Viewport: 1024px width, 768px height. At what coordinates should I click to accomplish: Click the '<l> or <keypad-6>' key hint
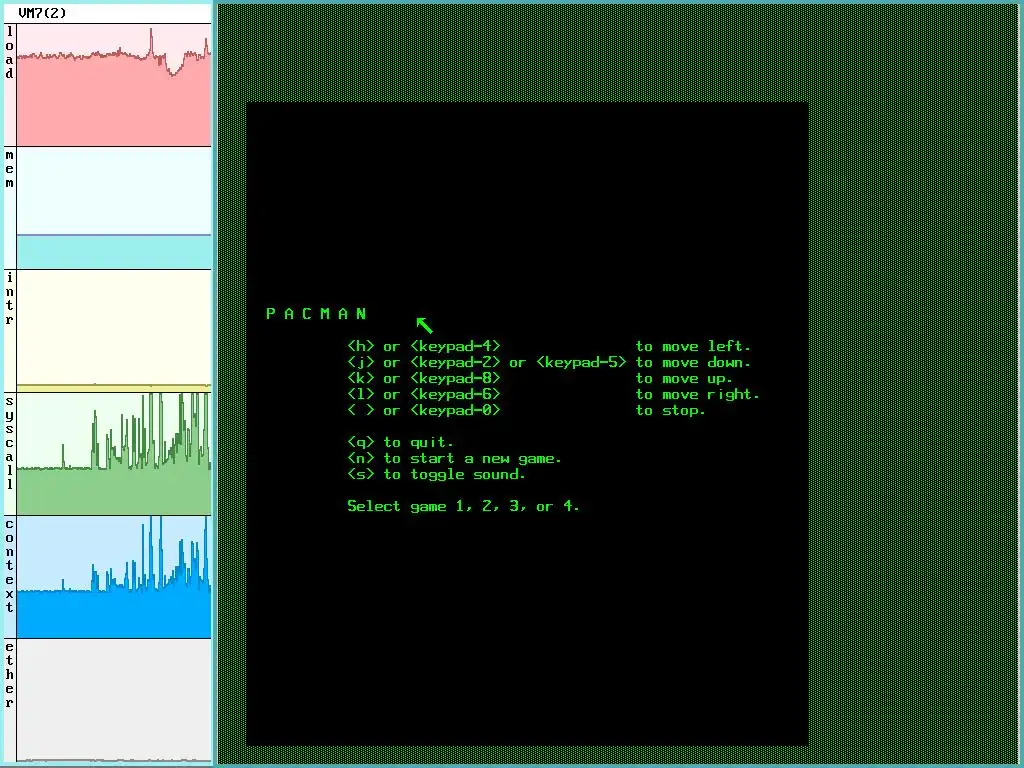coord(424,394)
